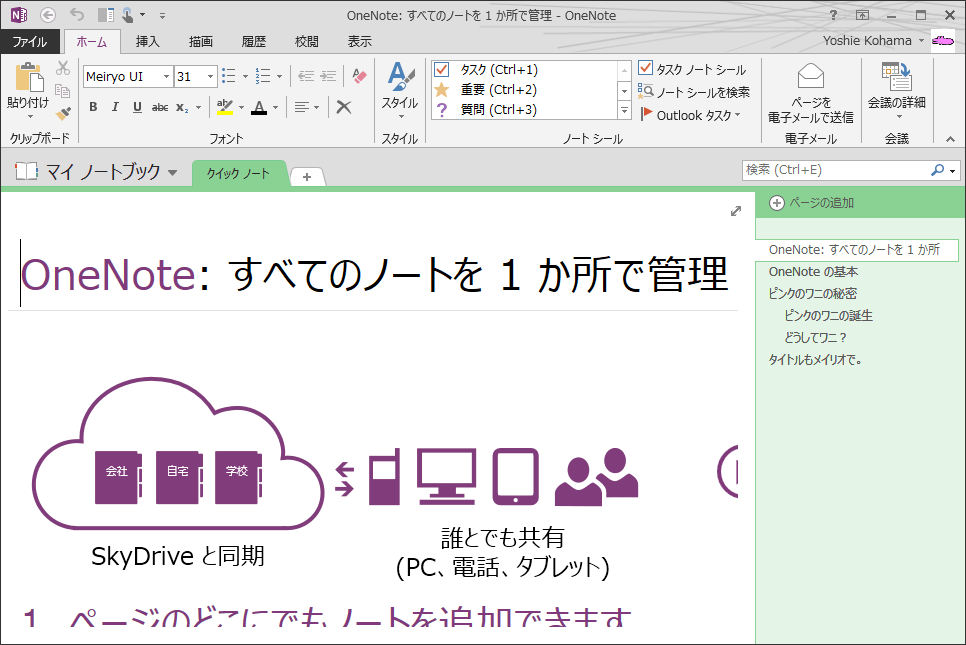Toggle the タスク ノート シール checkbox
Image resolution: width=966 pixels, height=645 pixels.
tap(646, 68)
